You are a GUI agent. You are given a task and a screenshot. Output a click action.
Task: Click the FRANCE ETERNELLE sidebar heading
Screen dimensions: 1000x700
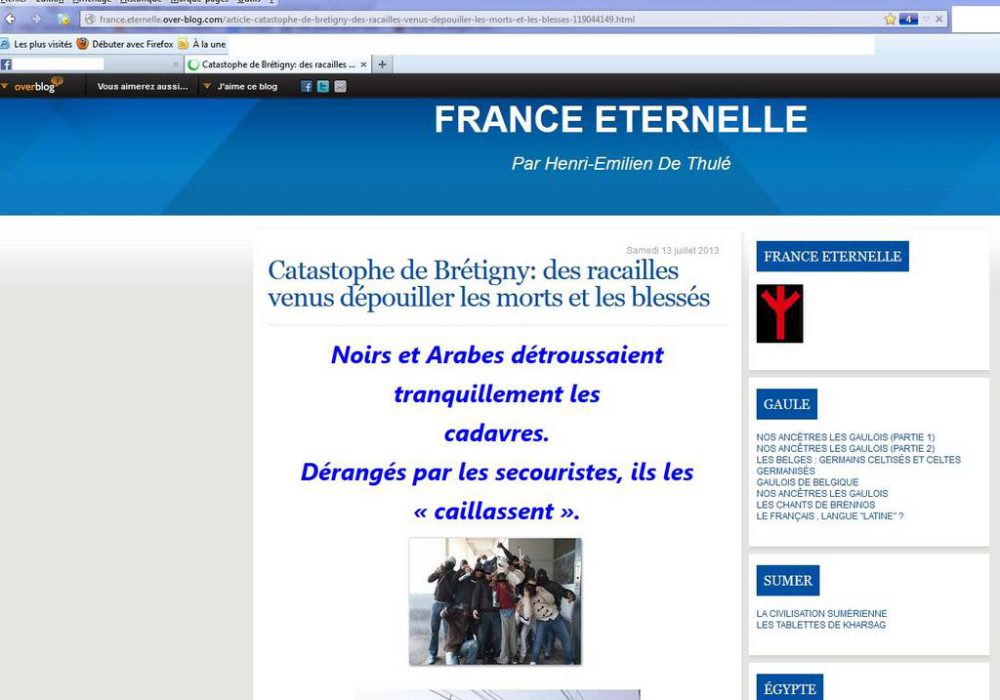point(832,256)
